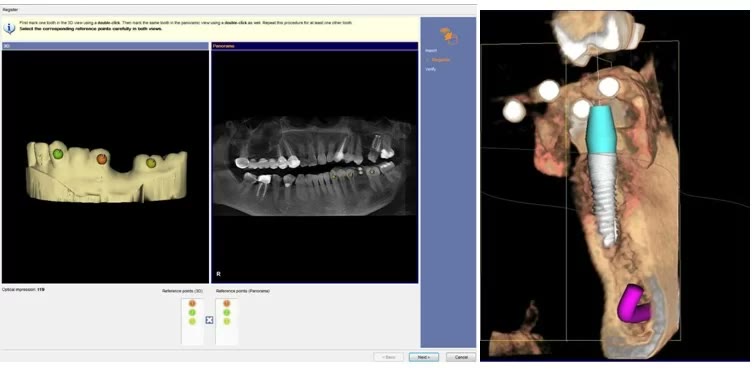Click the yellow-green marker on 3D model

151,163
